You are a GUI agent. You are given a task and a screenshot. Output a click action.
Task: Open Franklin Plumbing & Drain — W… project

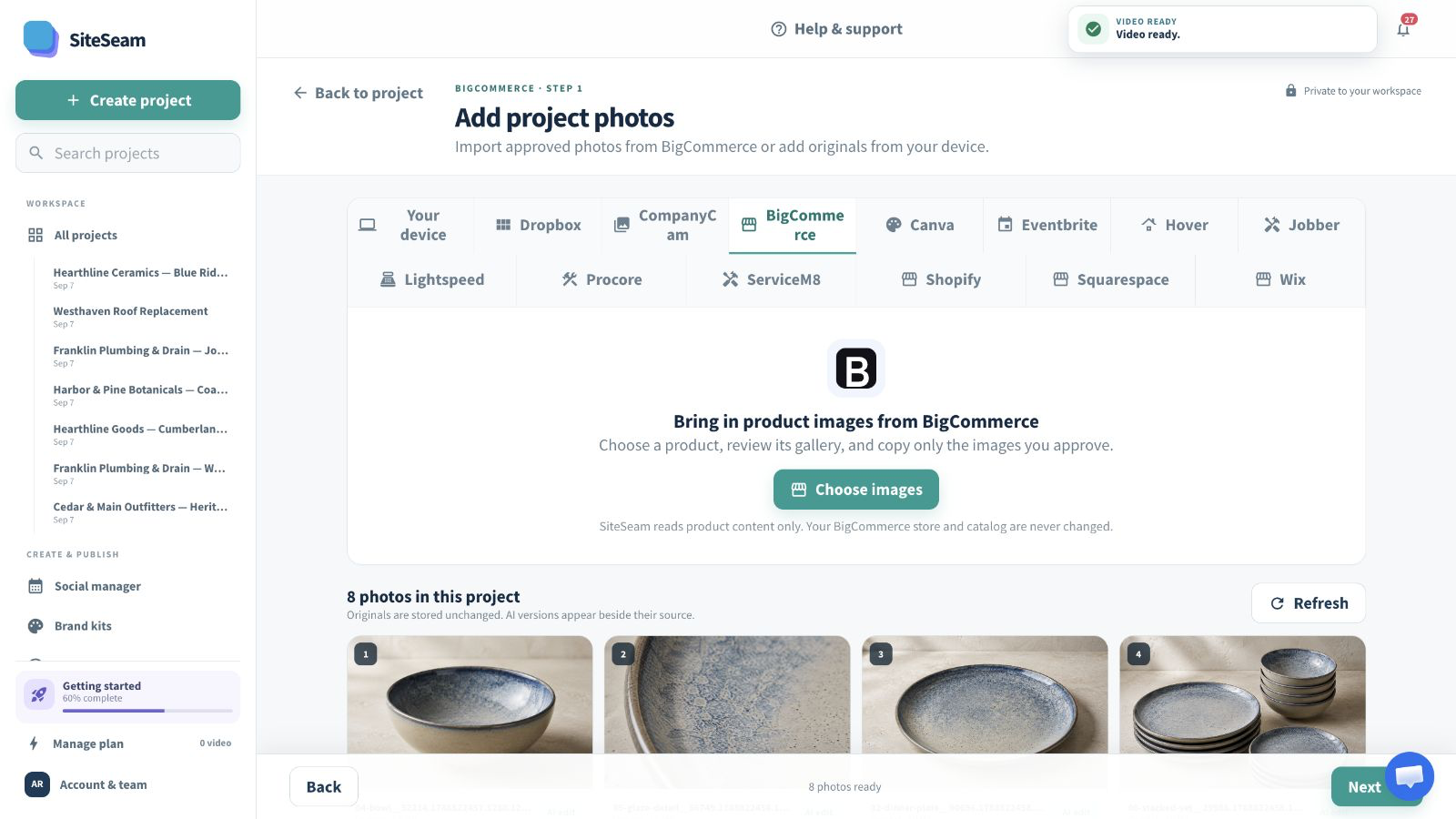tap(140, 473)
